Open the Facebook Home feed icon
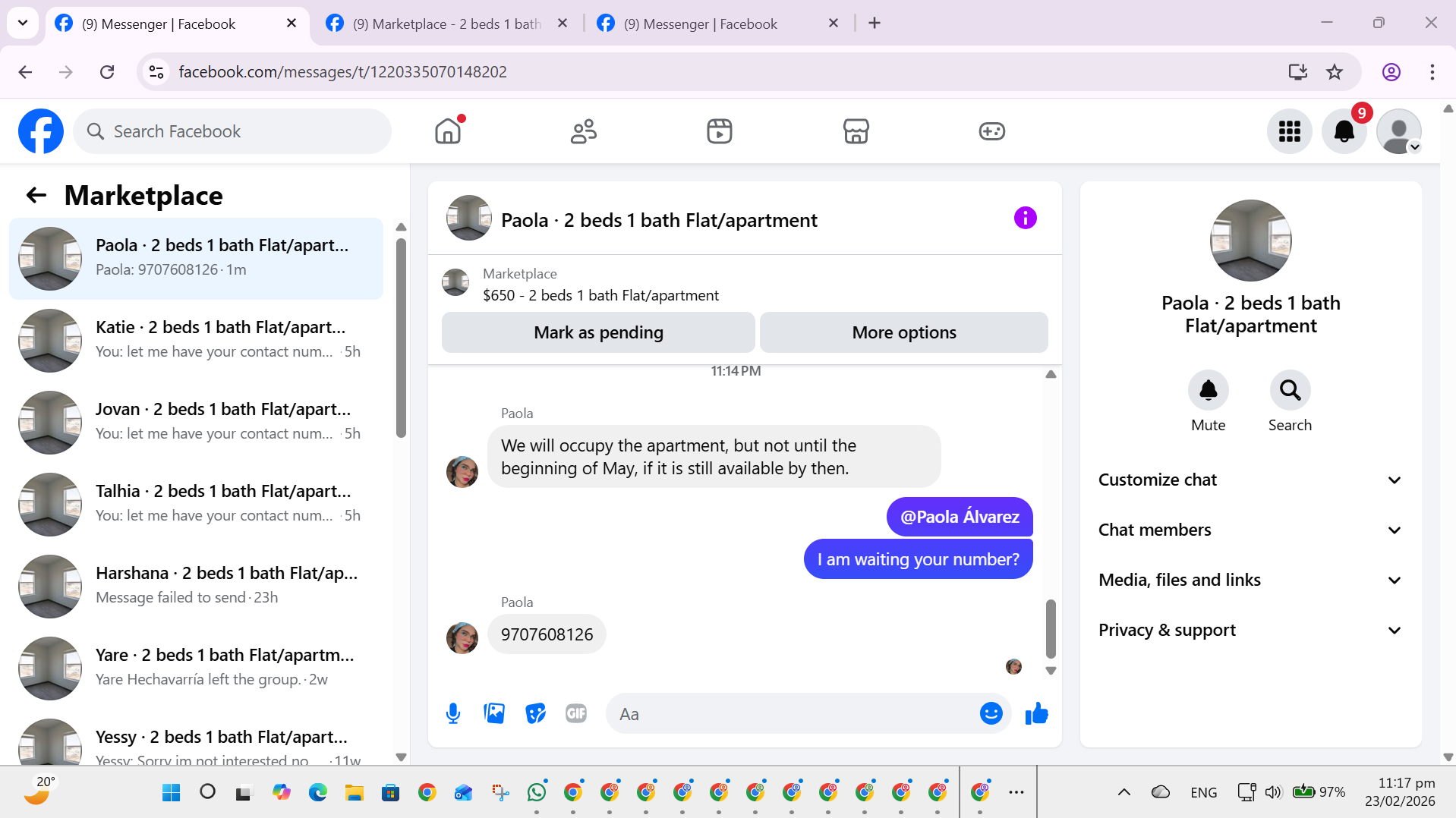 448,131
